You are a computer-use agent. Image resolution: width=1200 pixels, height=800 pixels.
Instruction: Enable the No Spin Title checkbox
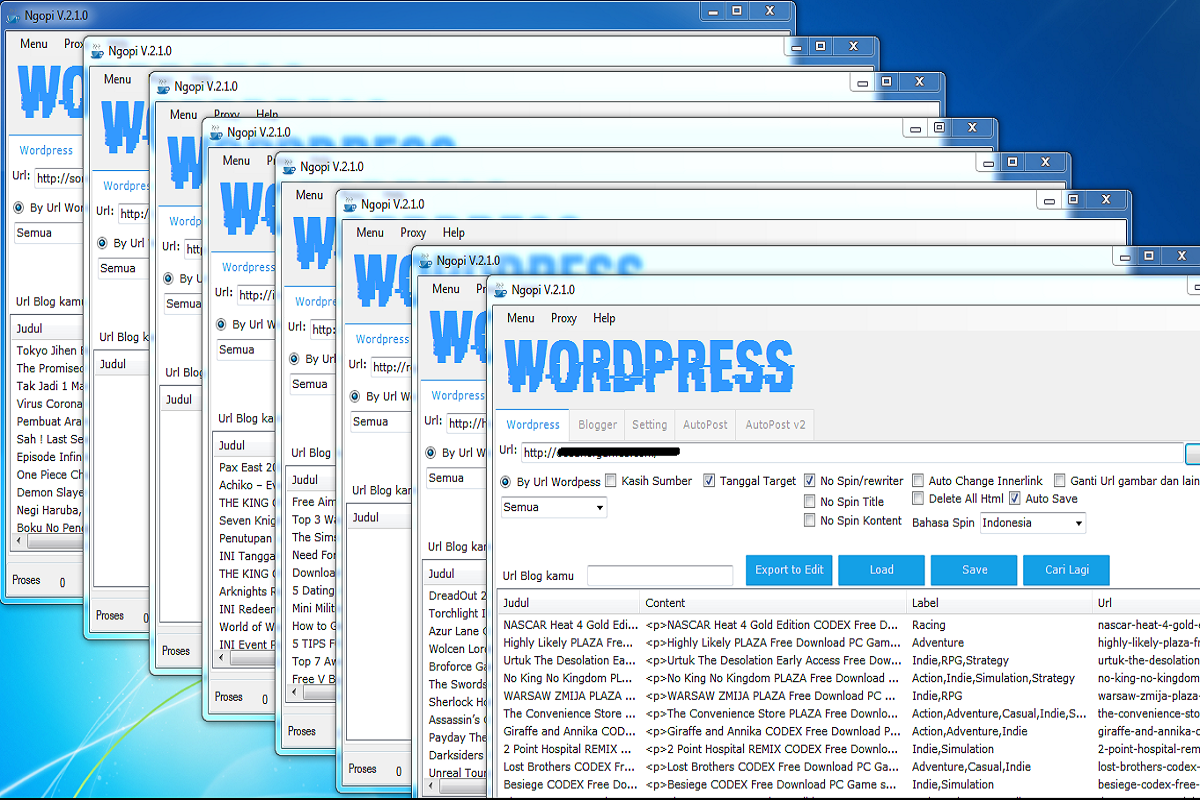pyautogui.click(x=810, y=501)
